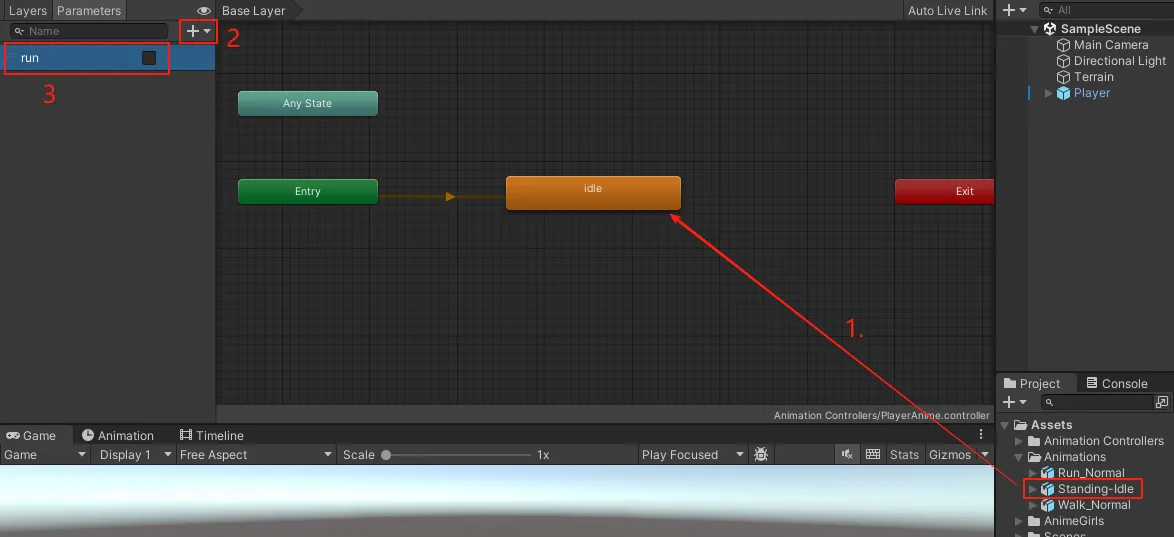
Task: Collapse the Animations folder arrow
Action: coord(1018,457)
